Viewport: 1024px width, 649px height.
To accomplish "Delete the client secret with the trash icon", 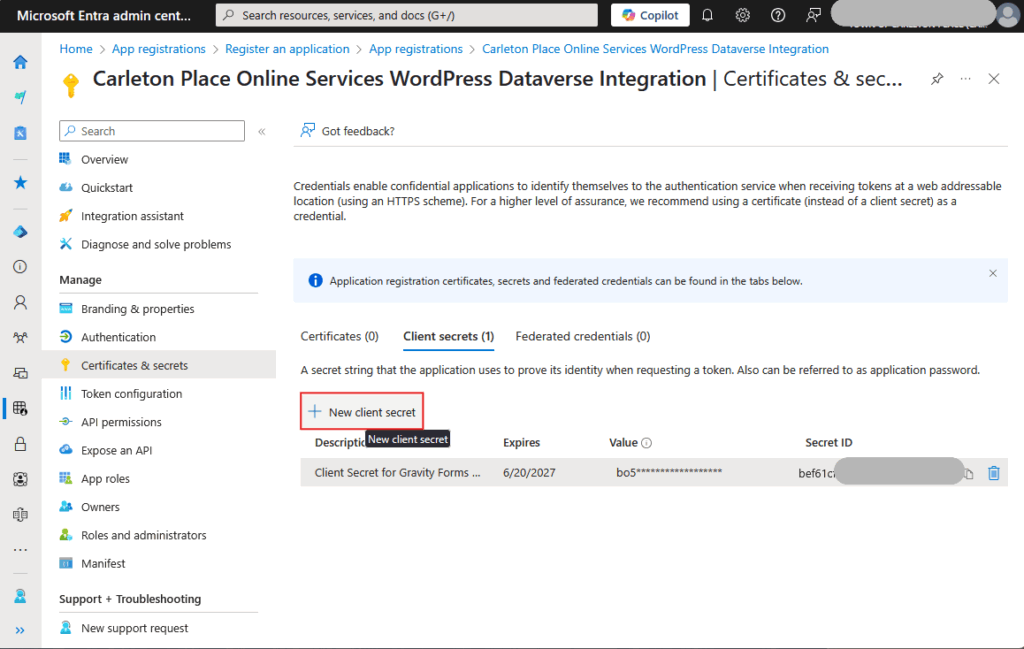I will coord(993,473).
